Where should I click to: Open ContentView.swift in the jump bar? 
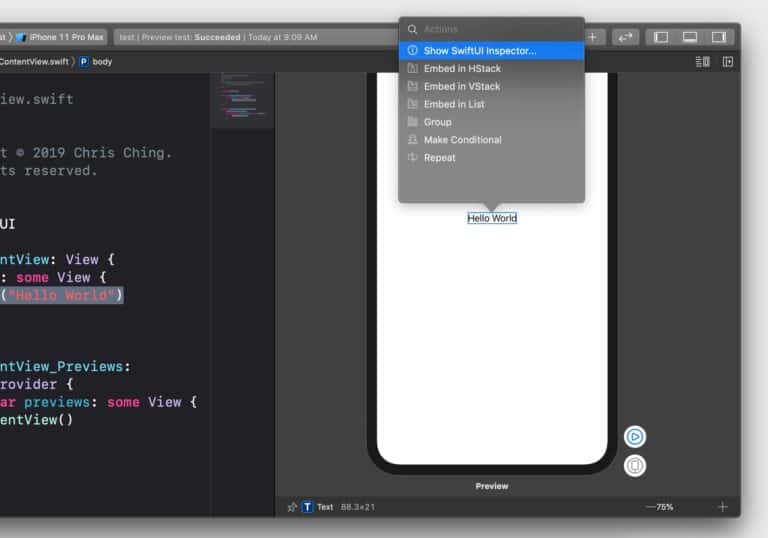coord(34,62)
